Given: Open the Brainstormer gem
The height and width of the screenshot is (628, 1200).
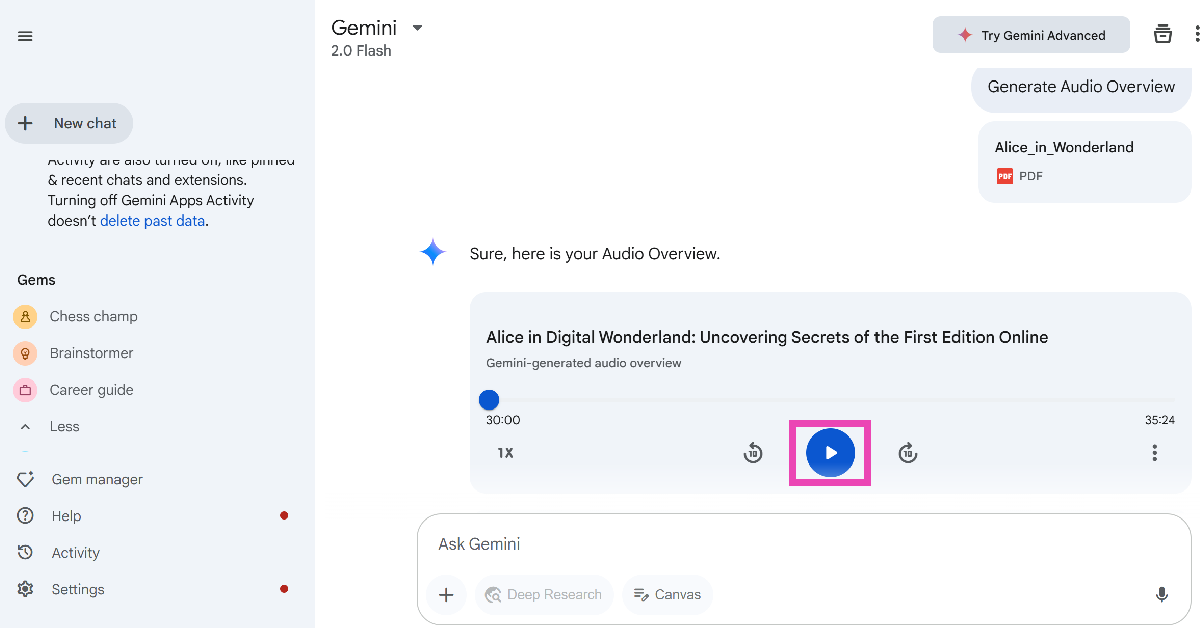Looking at the screenshot, I should (91, 353).
